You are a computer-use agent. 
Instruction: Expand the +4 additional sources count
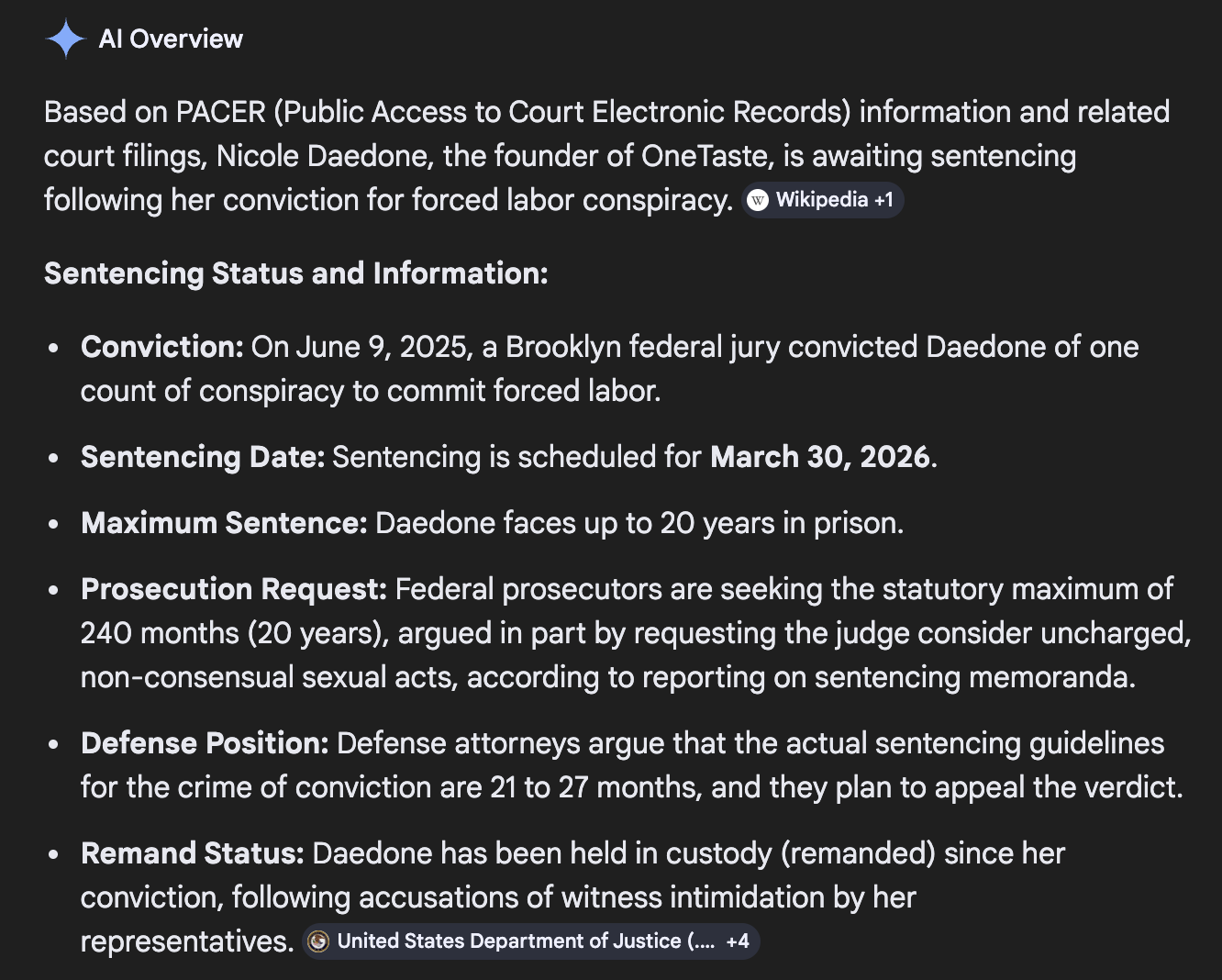738,941
